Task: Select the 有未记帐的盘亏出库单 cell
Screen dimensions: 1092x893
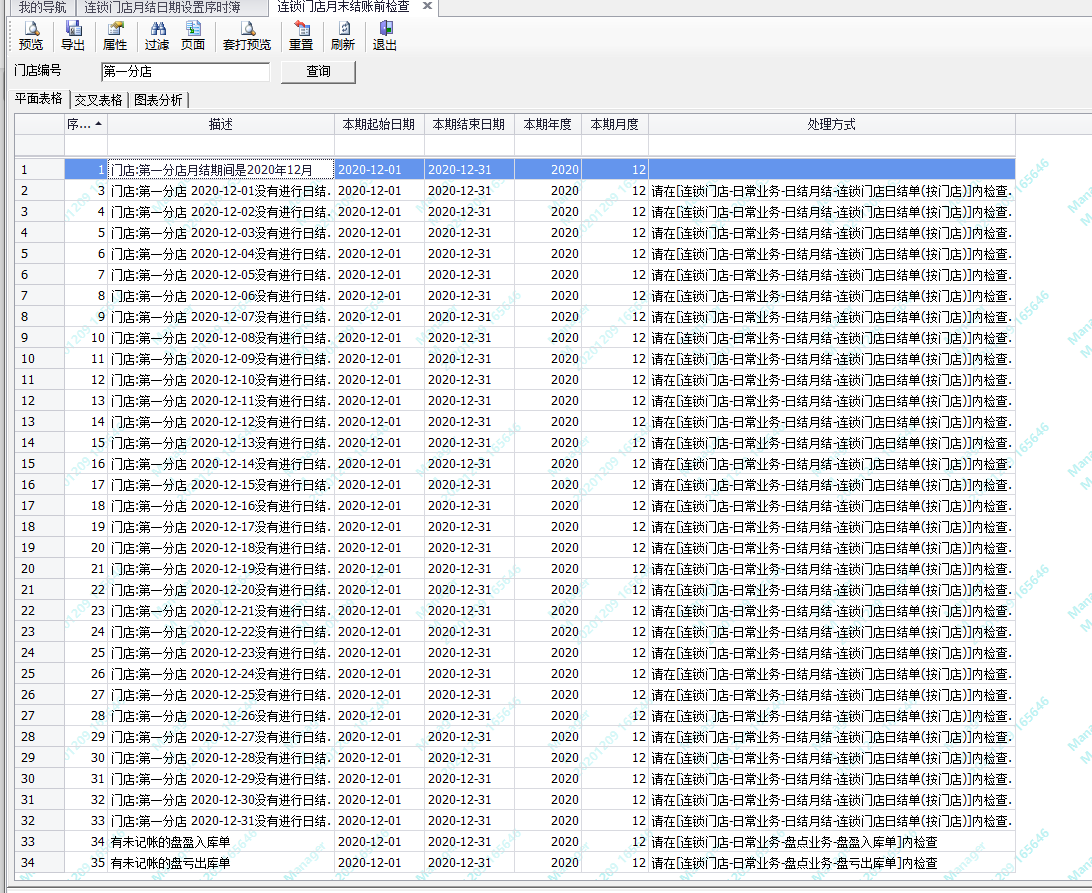Action: [221, 863]
